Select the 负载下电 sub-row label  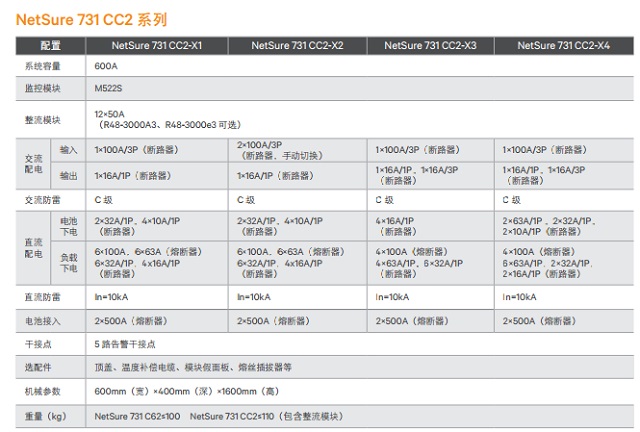[69, 263]
